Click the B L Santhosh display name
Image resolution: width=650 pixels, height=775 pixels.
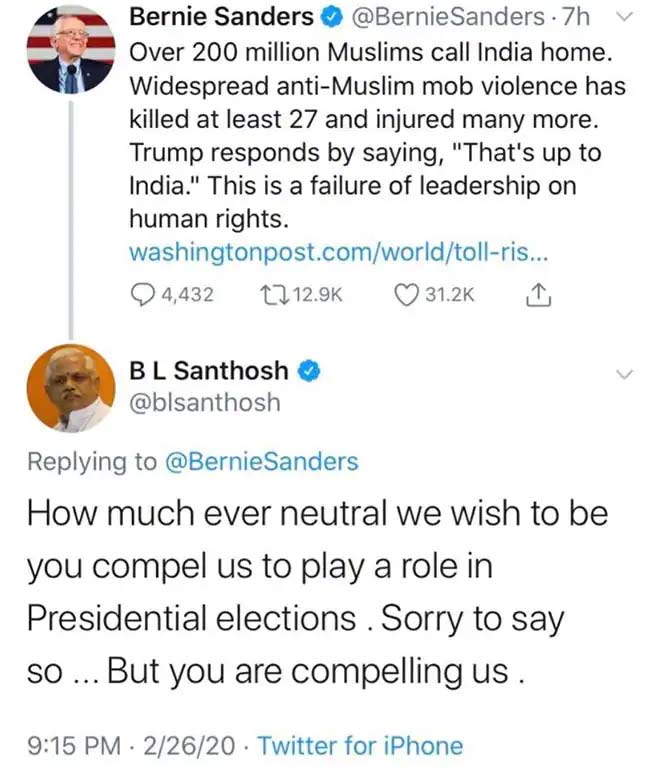pyautogui.click(x=208, y=371)
